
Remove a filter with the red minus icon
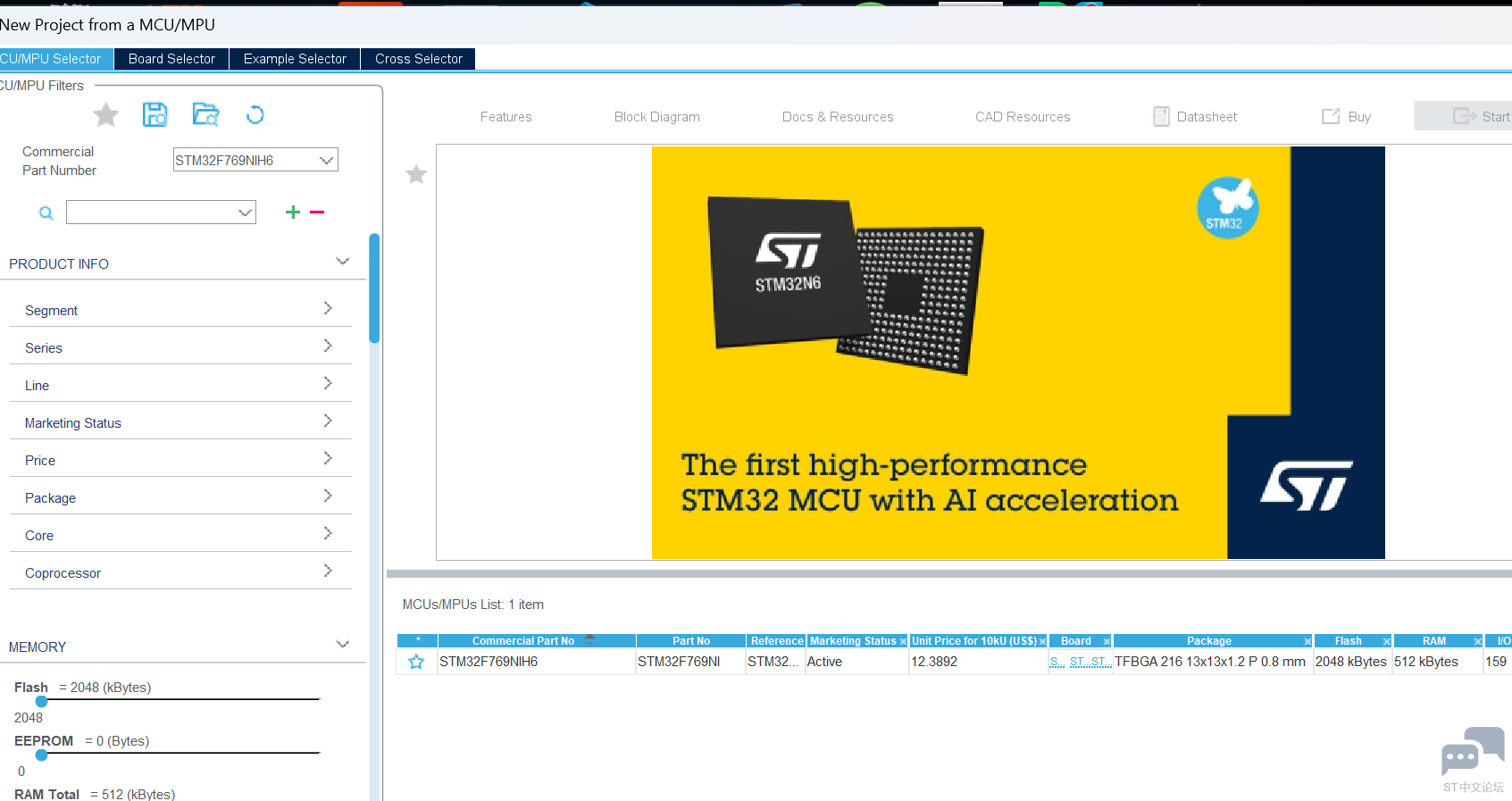[317, 212]
